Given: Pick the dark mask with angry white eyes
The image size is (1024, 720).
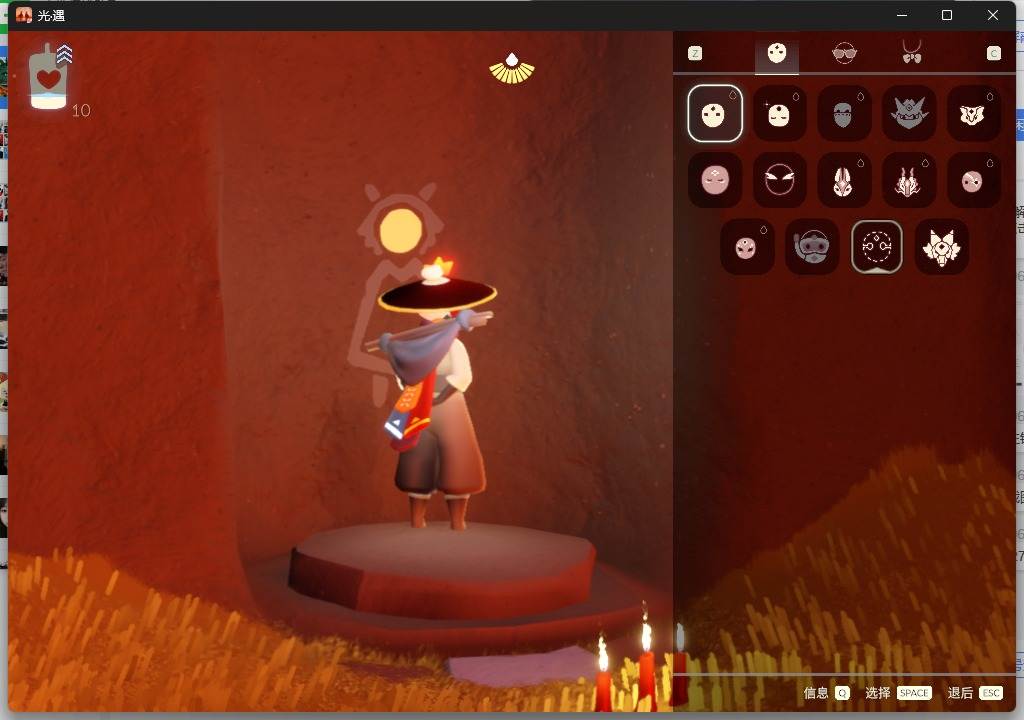Looking at the screenshot, I should pos(779,180).
